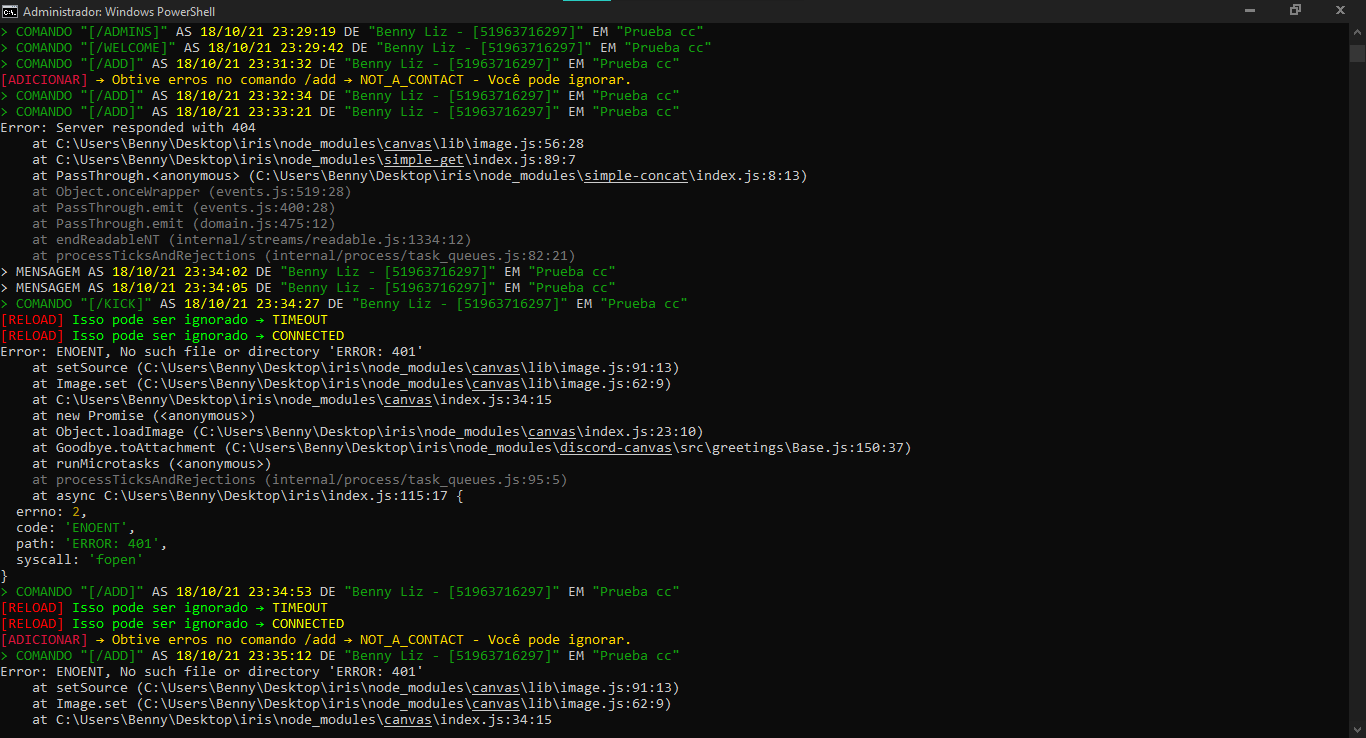The width and height of the screenshot is (1366, 738).
Task: Click the restore/maximize icon on the title bar
Action: (x=1295, y=11)
